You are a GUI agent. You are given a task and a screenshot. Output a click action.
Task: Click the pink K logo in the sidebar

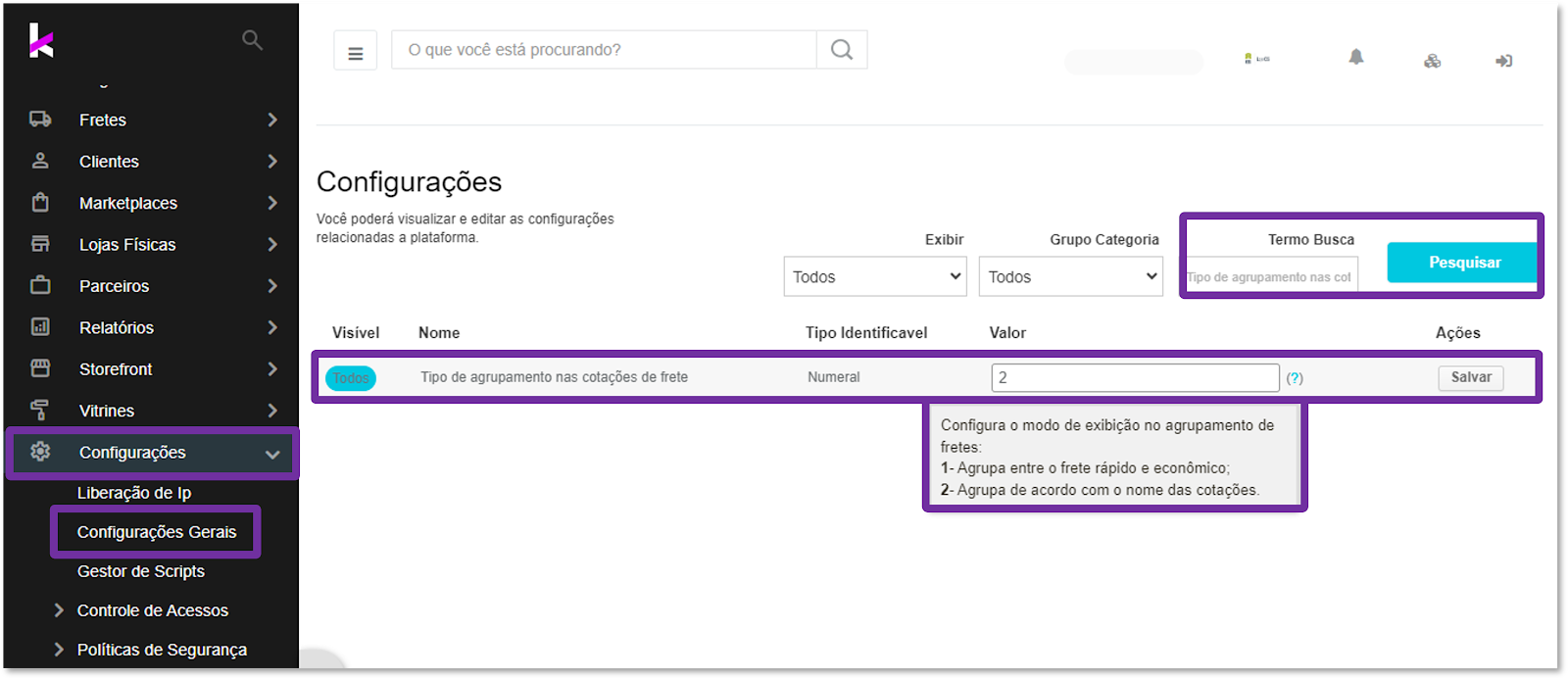tap(41, 40)
